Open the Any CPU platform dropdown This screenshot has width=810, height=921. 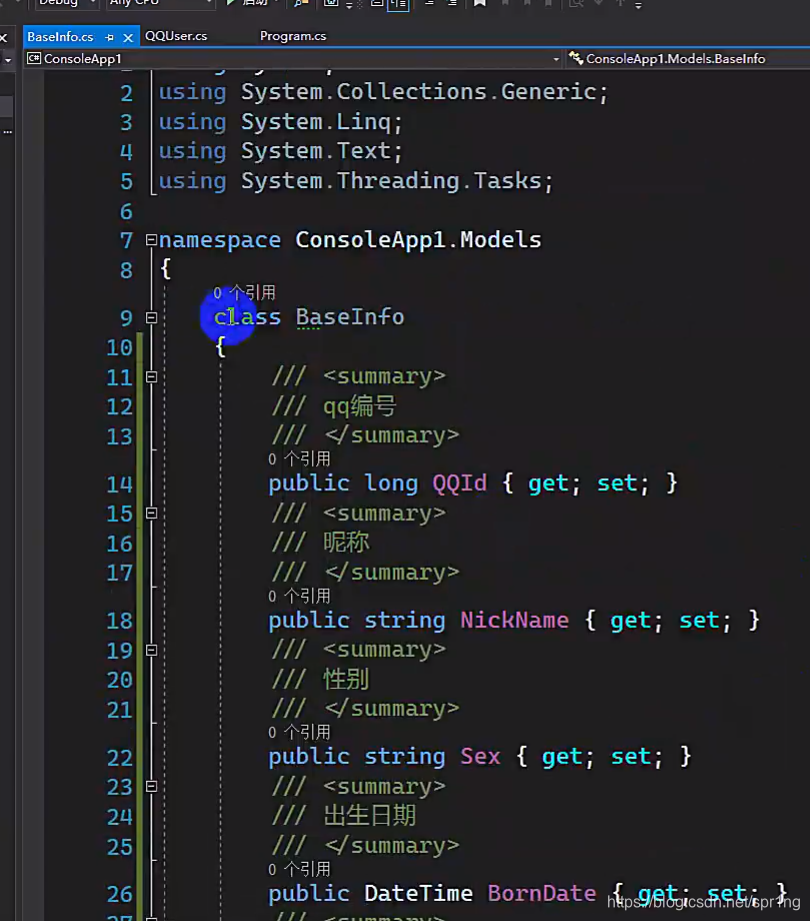(x=160, y=3)
